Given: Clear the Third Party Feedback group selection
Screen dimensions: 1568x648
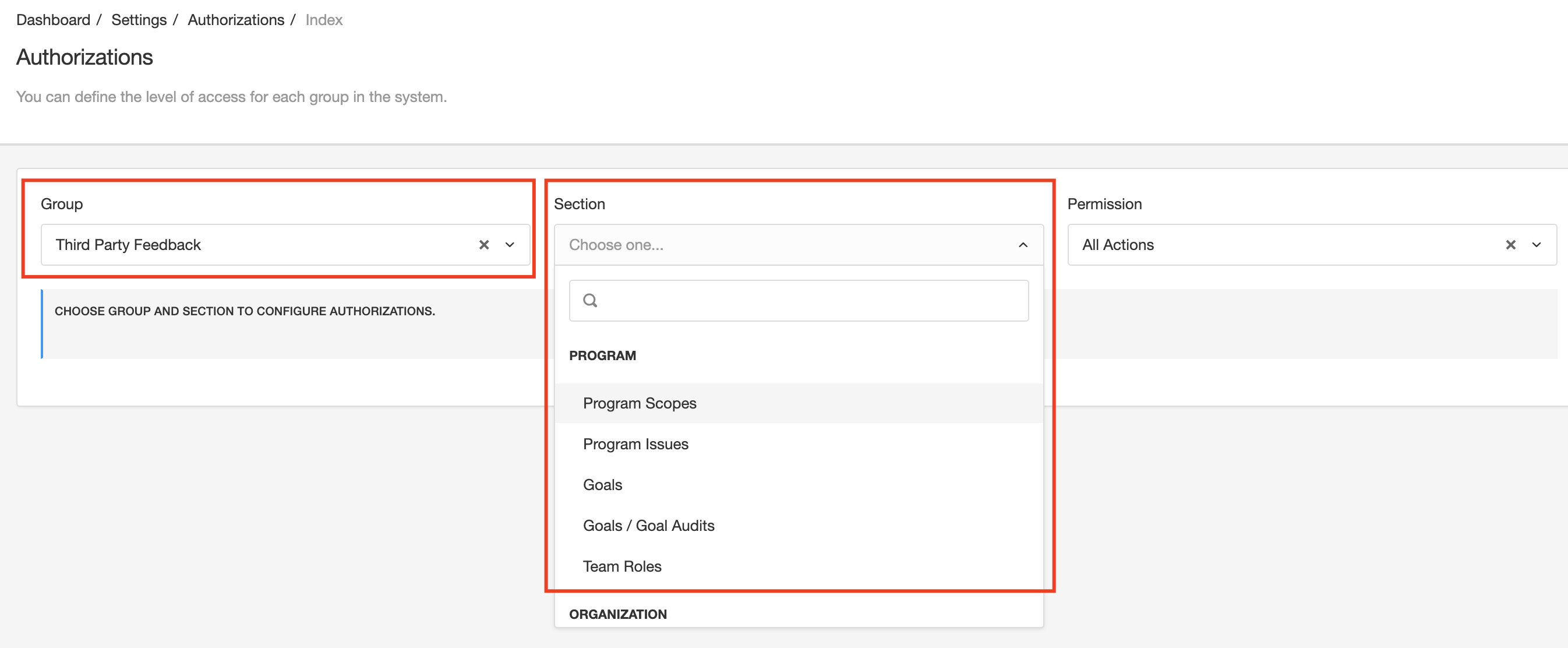Looking at the screenshot, I should 484,245.
